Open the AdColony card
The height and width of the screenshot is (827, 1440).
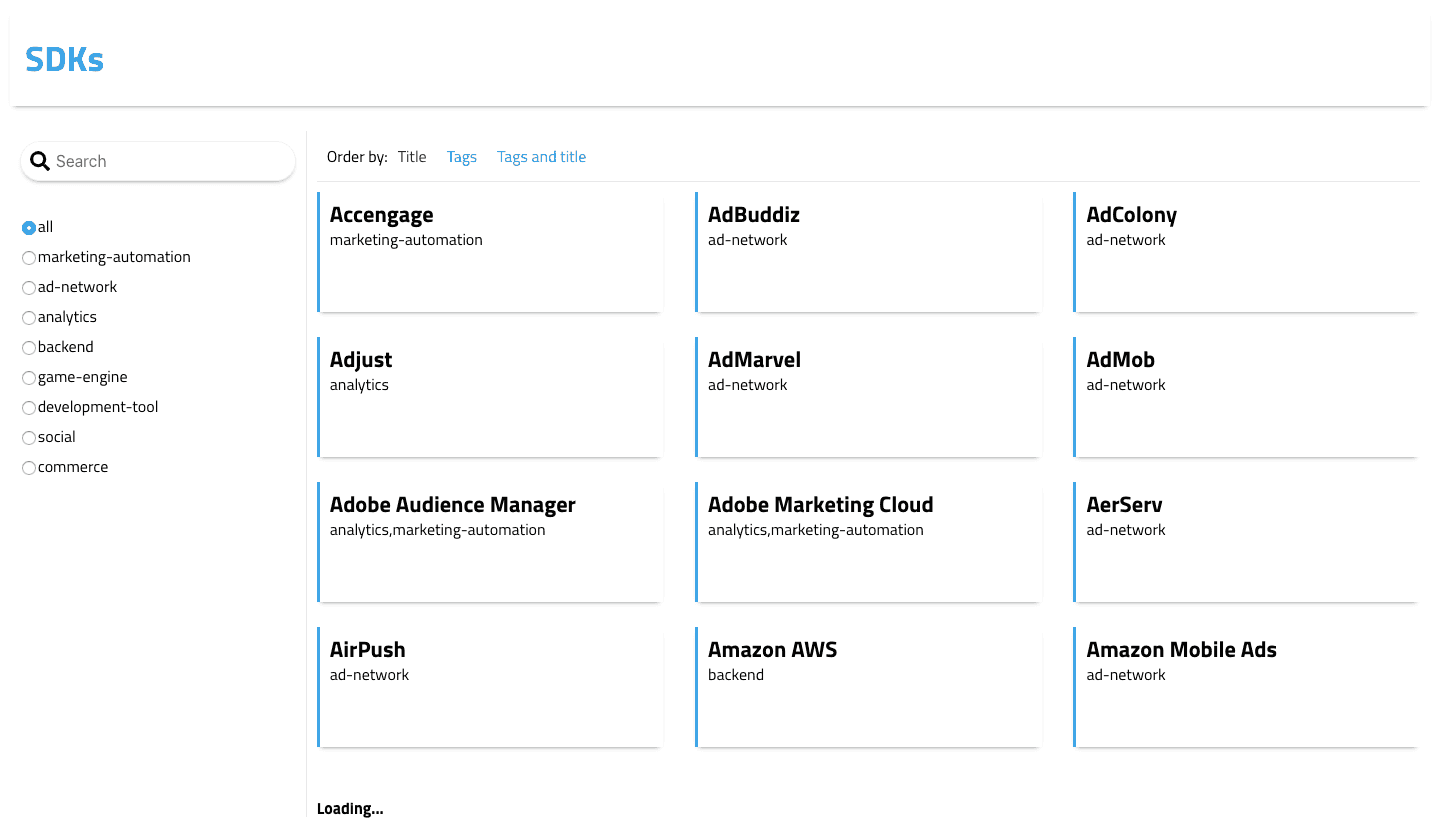pyautogui.click(x=1246, y=252)
